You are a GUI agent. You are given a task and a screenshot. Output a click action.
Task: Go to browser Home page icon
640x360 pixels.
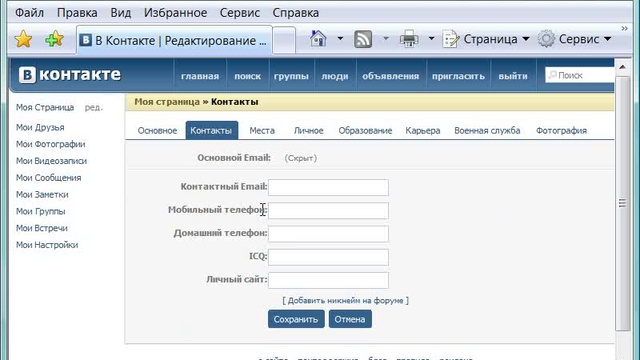[318, 39]
